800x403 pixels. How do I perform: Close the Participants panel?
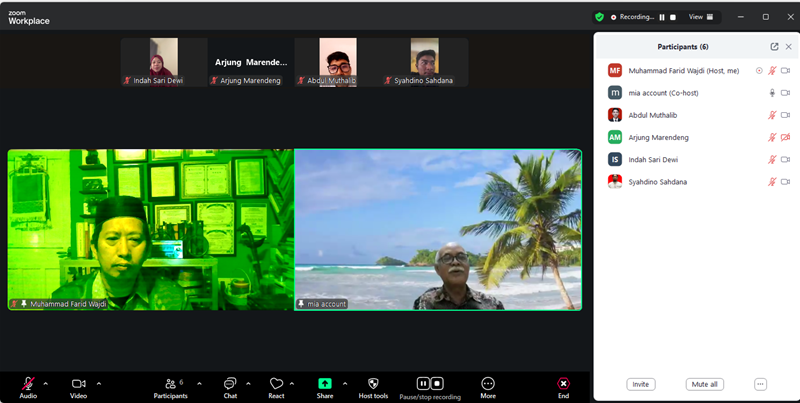point(789,46)
